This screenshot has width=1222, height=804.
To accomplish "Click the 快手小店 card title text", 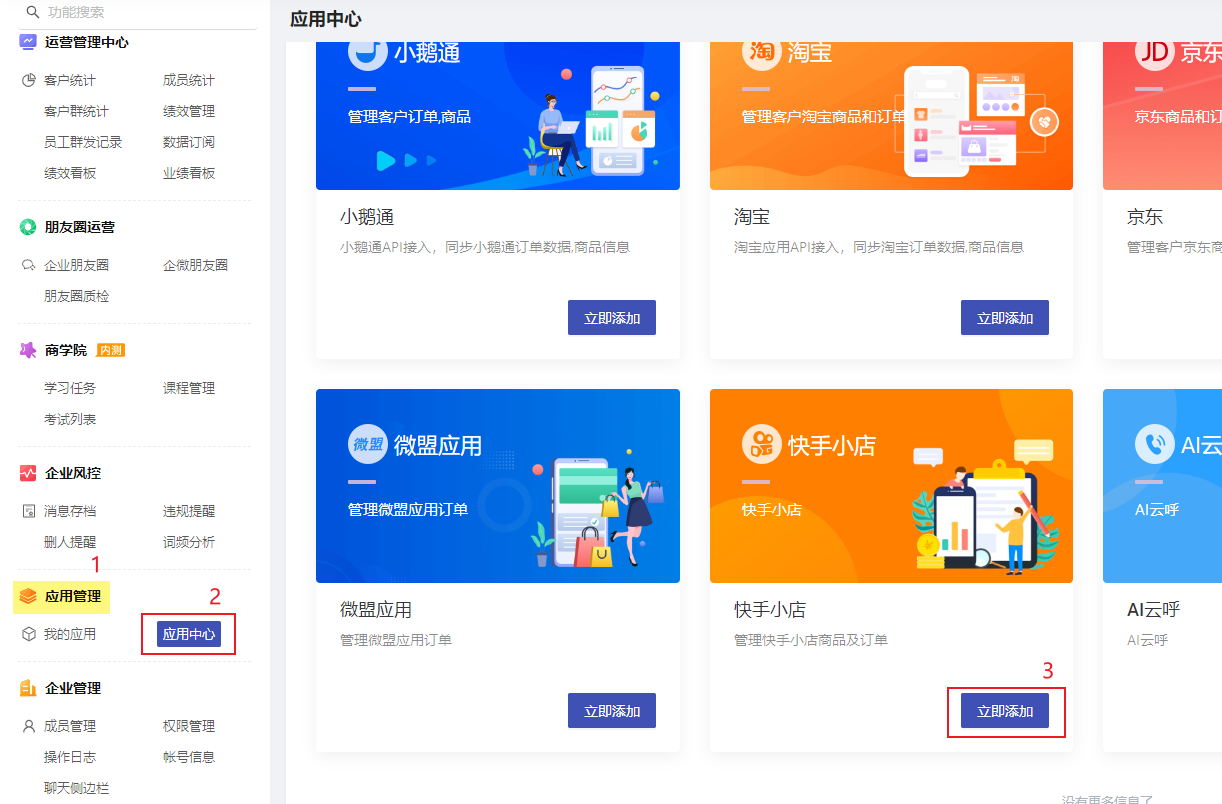I will click(x=770, y=610).
